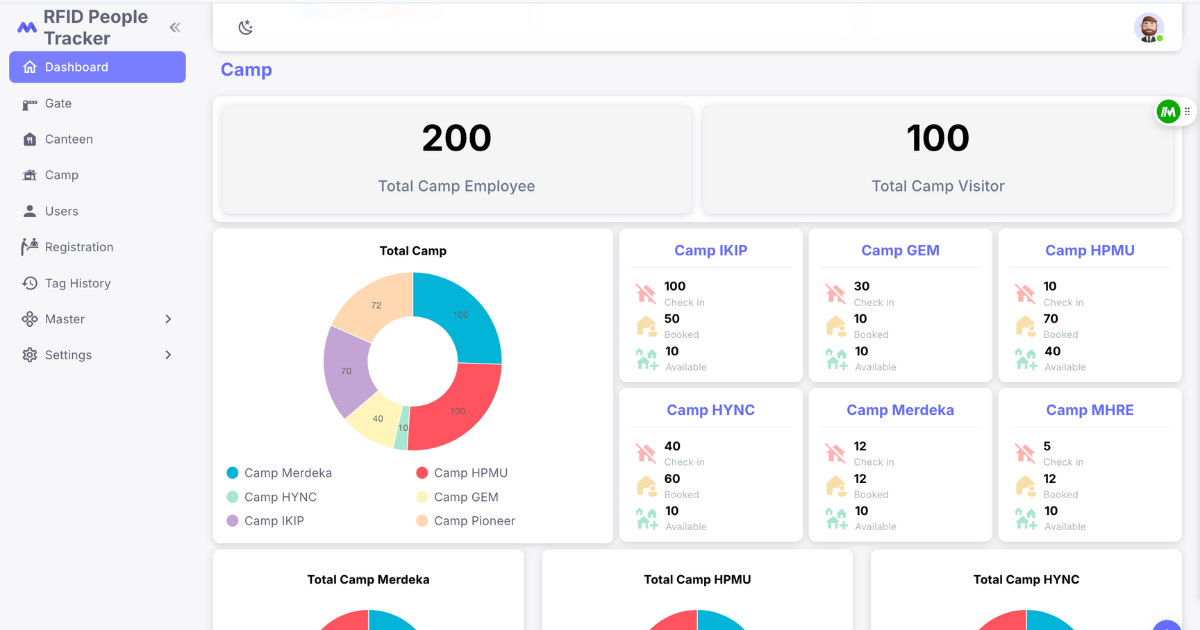Select the Camp Pioneer legend color swatch

coord(422,521)
